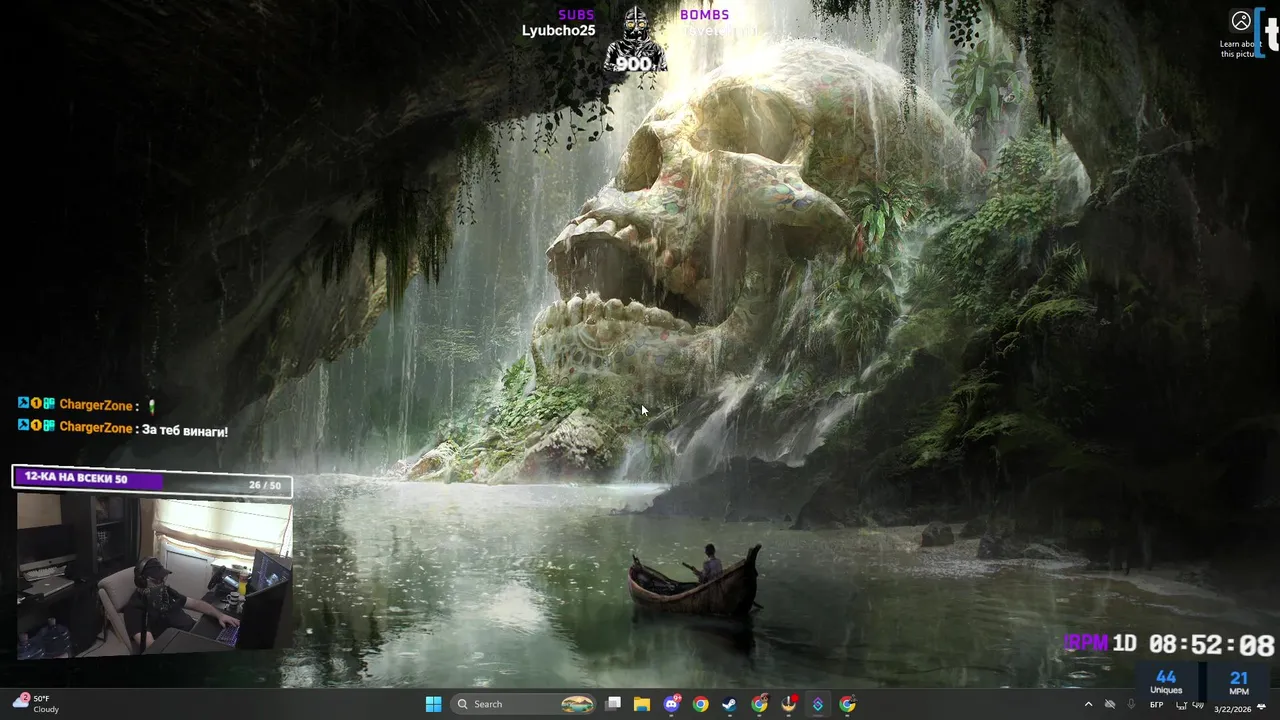The height and width of the screenshot is (720, 1280).
Task: Click the Learn about this picture icon
Action: tap(1241, 21)
